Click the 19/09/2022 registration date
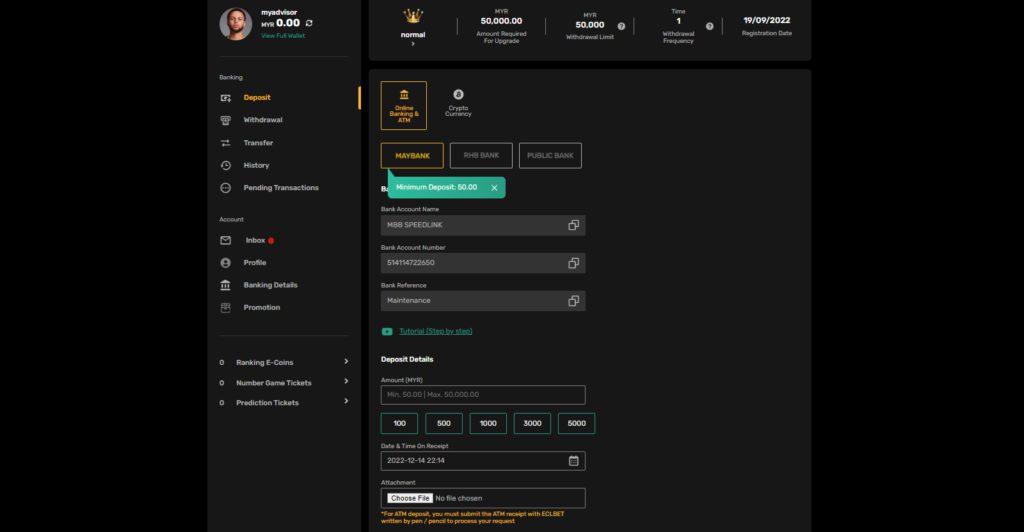 point(767,21)
